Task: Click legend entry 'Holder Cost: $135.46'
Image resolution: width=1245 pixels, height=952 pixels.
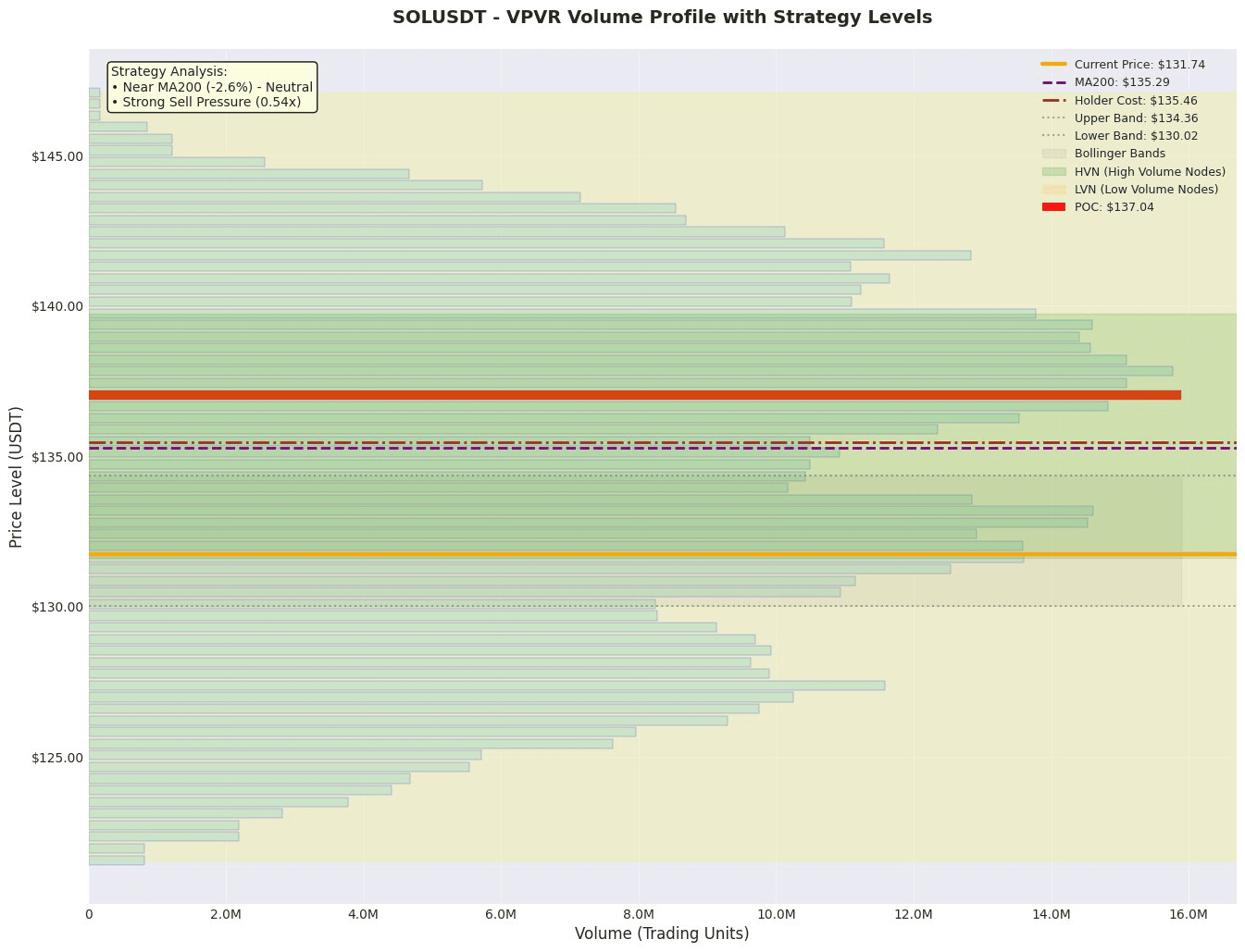Action: coord(1136,100)
